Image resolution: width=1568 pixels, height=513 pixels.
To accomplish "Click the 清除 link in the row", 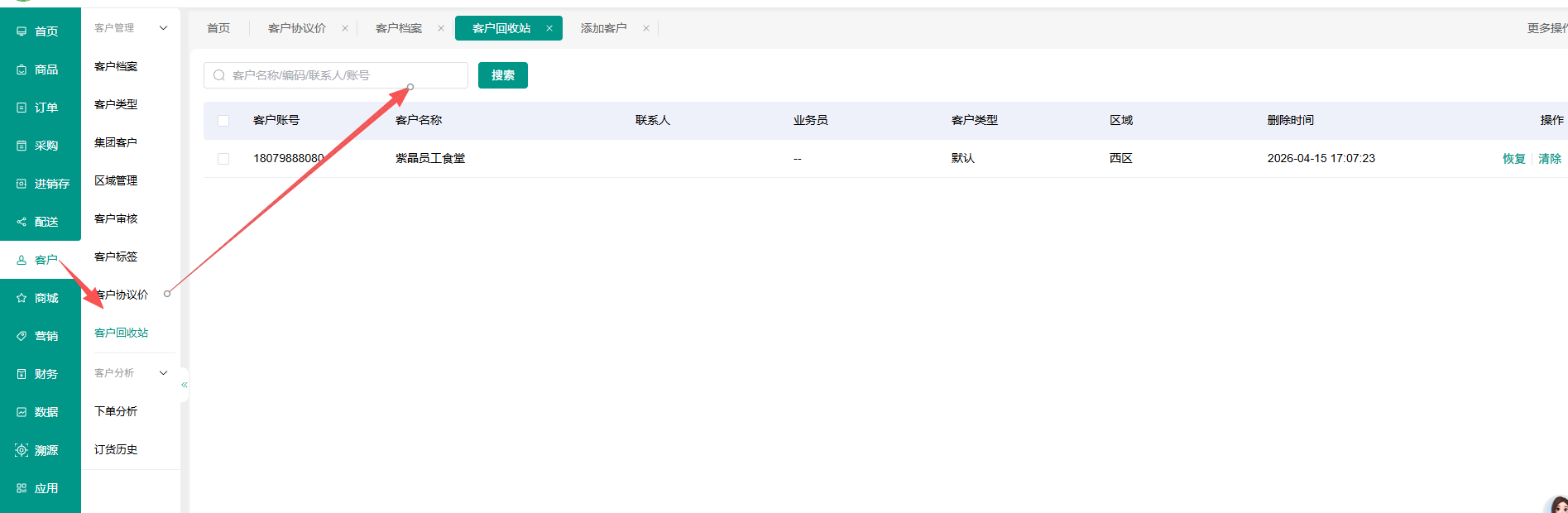I will coord(1550,159).
